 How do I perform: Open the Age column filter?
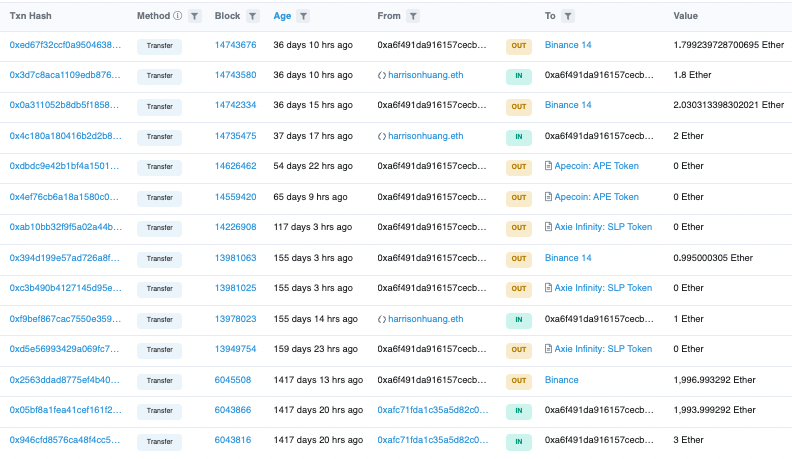303,16
